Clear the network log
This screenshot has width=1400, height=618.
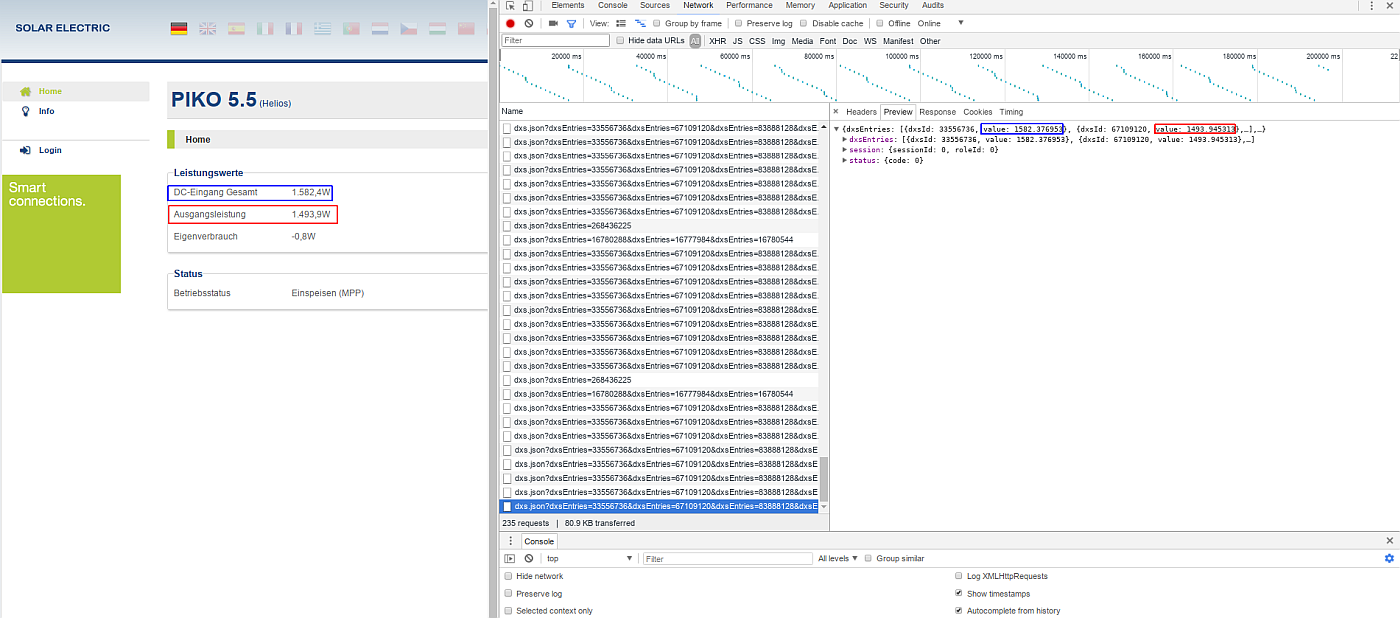pyautogui.click(x=529, y=23)
